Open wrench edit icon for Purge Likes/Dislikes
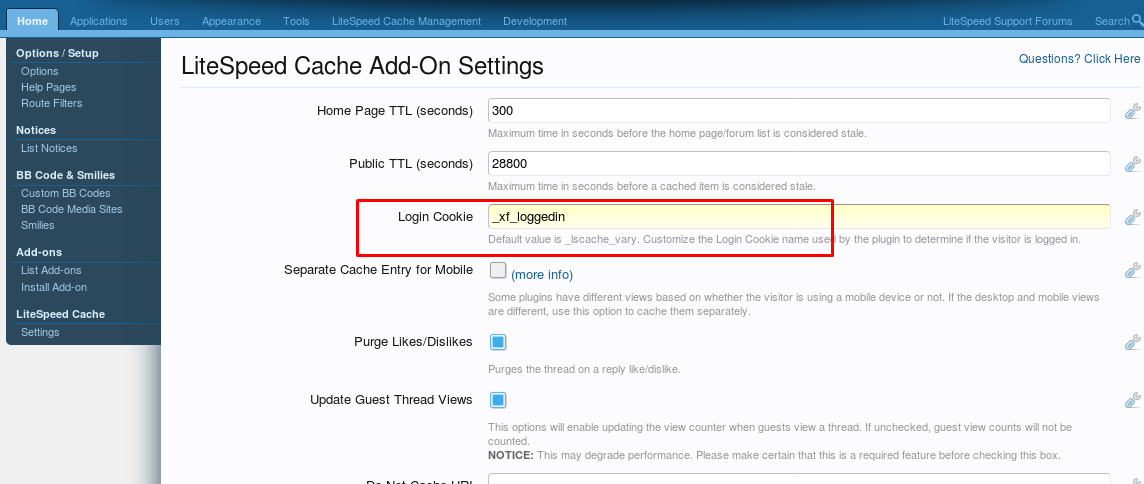Viewport: 1144px width, 484px height. [1132, 342]
